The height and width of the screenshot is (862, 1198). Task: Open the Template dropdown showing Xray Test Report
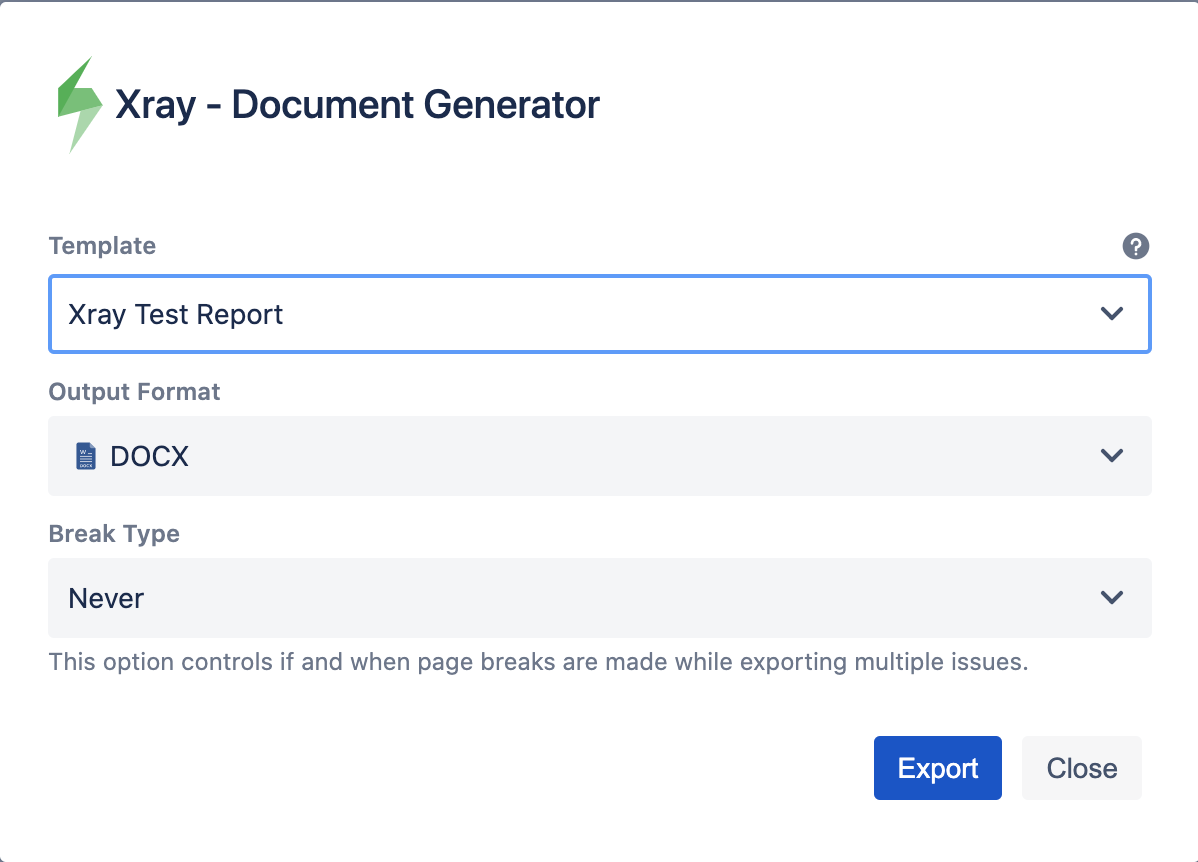(x=600, y=314)
